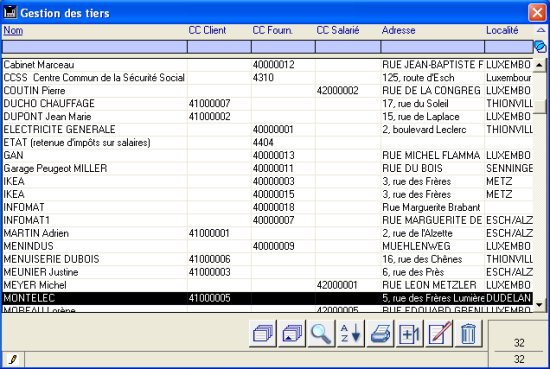The image size is (550, 369).
Task: Delete the selected record with the trash icon
Action: point(469,334)
